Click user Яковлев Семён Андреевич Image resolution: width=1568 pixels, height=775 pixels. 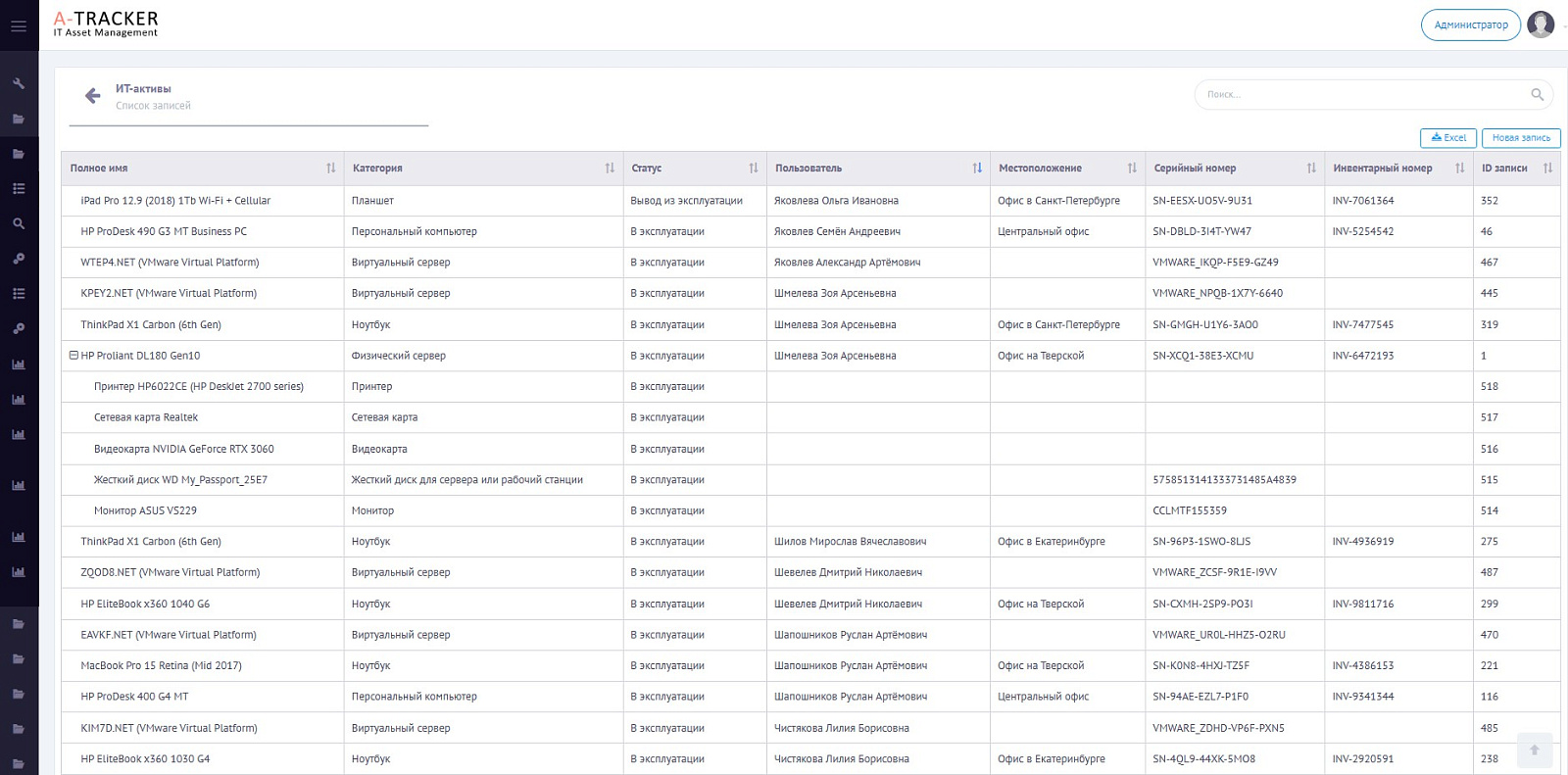click(837, 232)
